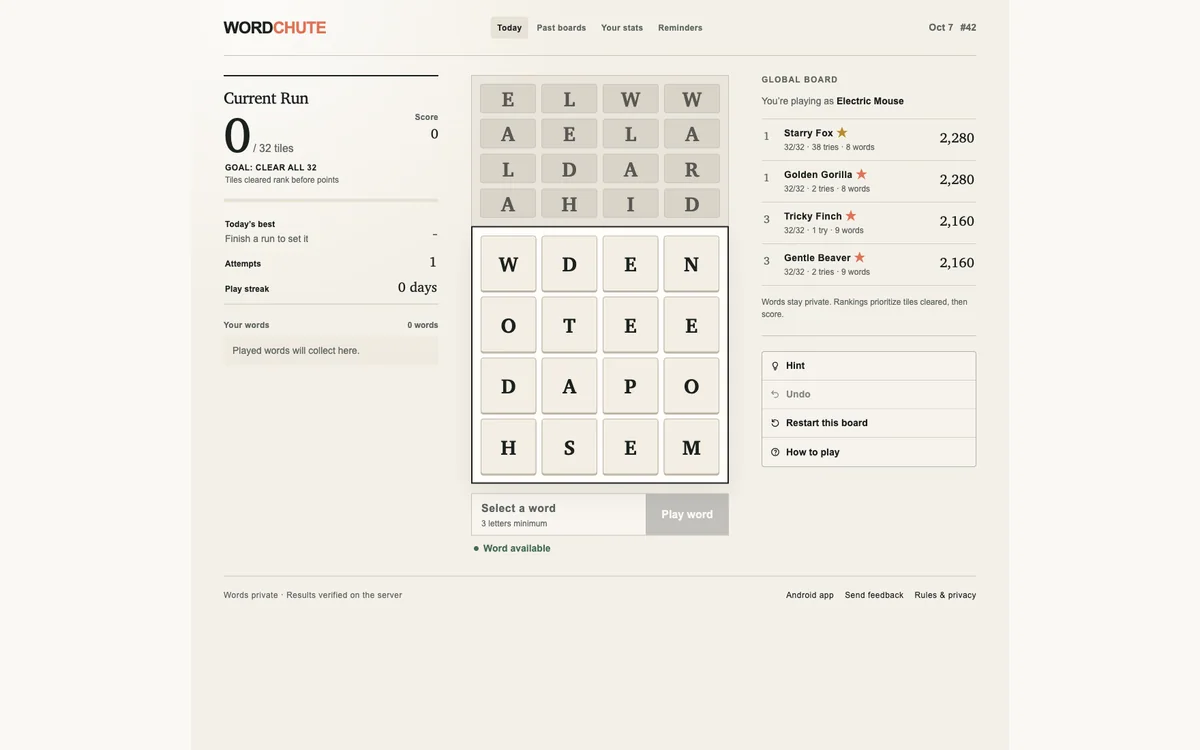Screen dimensions: 1200x750
Task: Select the playable N tile
Action: 691,265
